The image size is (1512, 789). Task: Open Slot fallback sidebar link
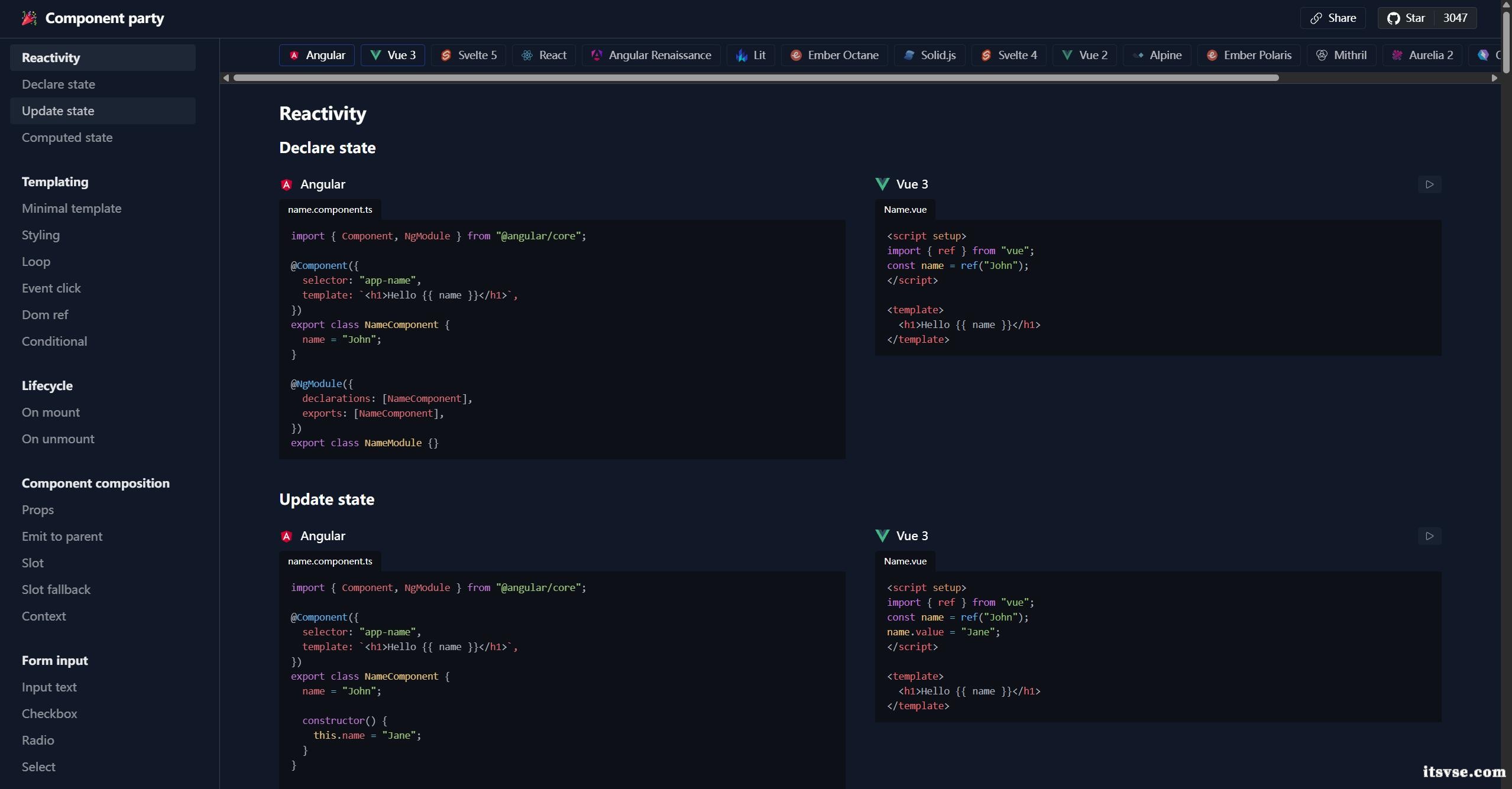coord(56,590)
